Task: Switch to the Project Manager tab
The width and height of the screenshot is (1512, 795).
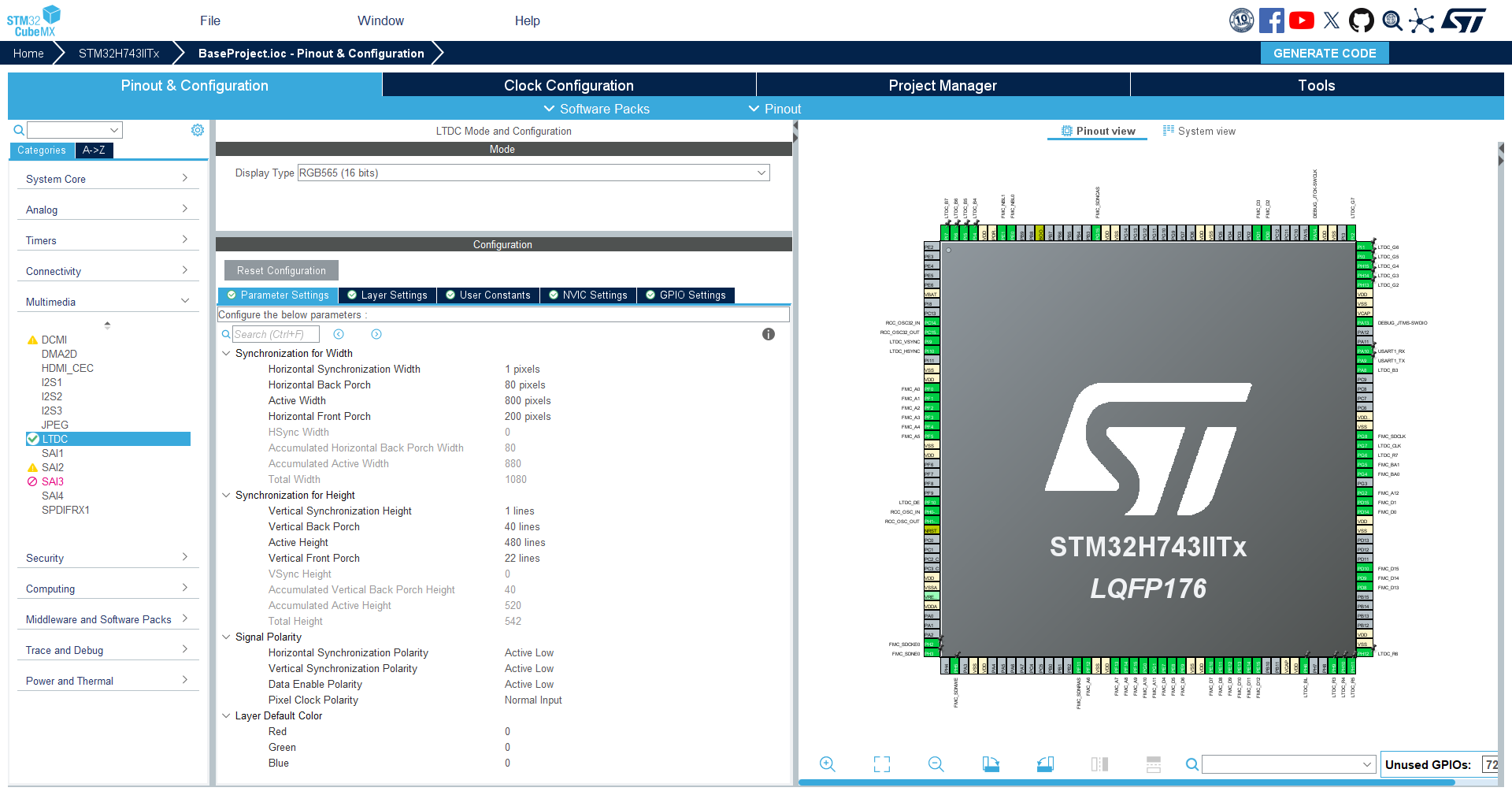Action: point(943,85)
